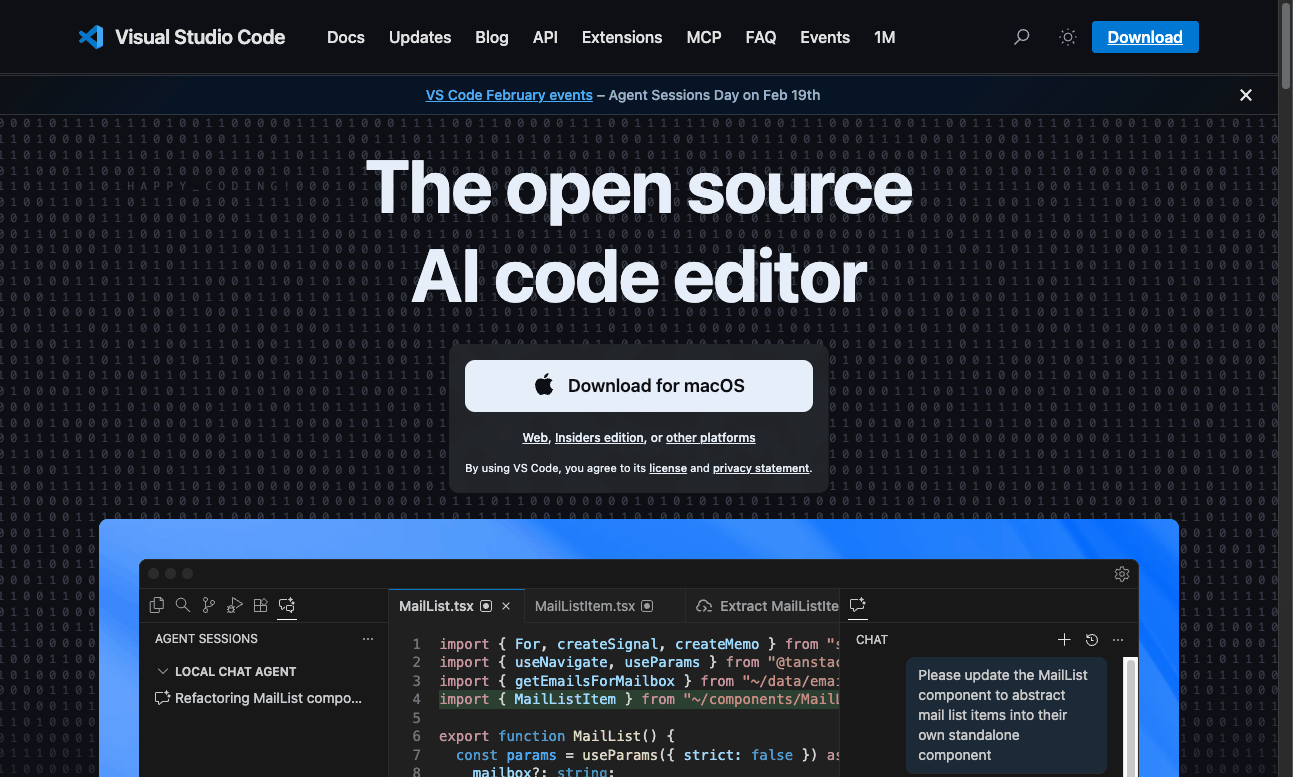Viewport: 1293px width, 777px height.
Task: Click the chat panel sparkle icon
Action: click(x=857, y=605)
